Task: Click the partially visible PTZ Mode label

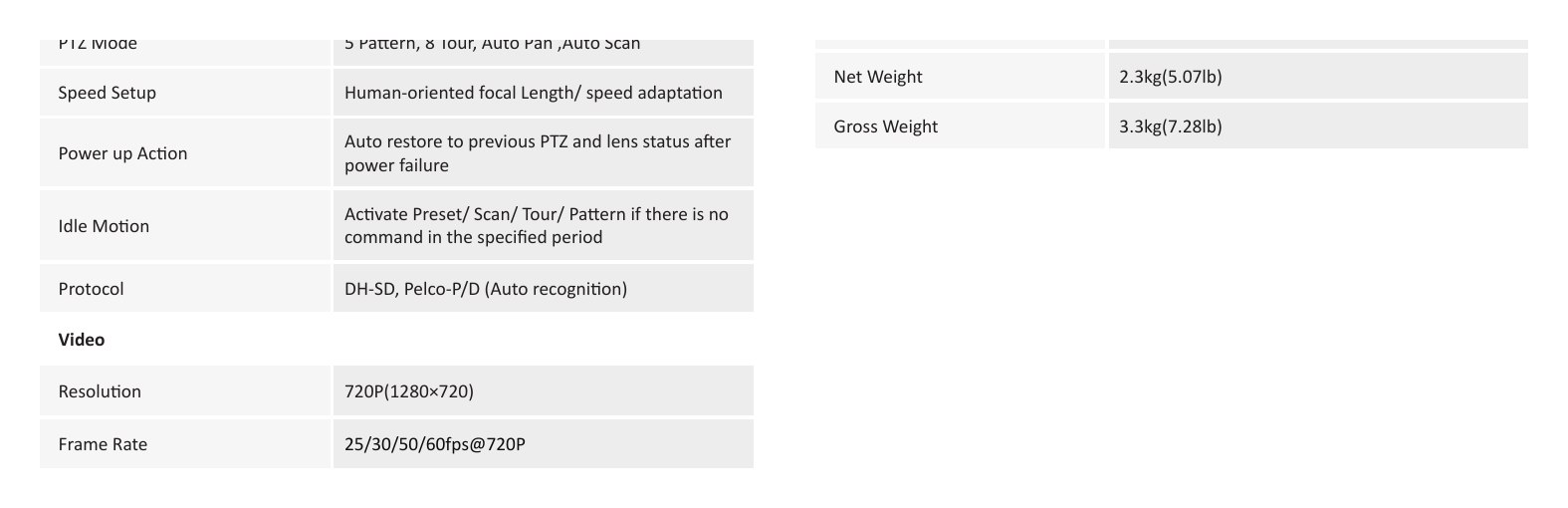Action: (x=98, y=45)
